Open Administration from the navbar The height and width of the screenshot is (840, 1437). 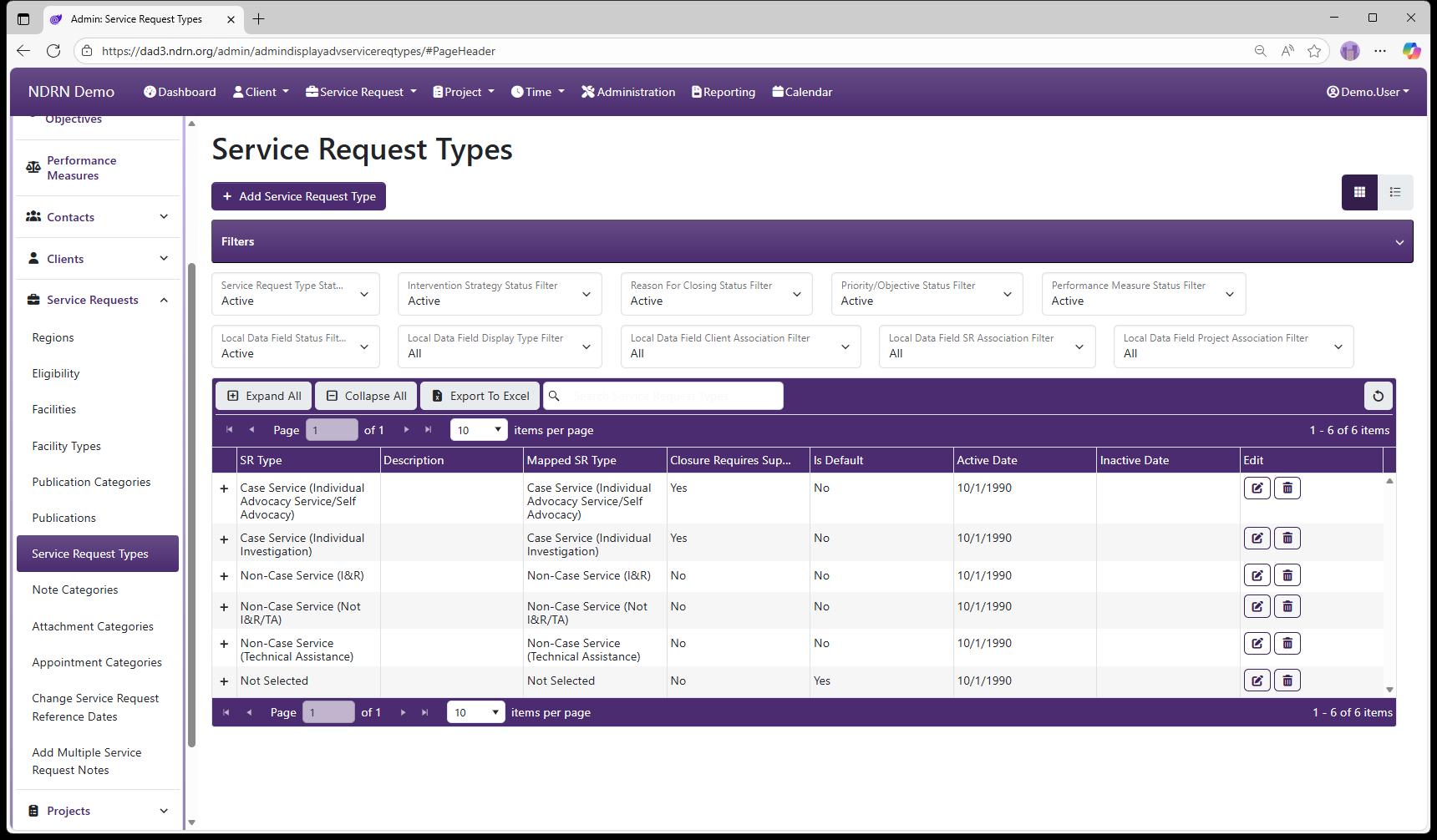pyautogui.click(x=628, y=92)
